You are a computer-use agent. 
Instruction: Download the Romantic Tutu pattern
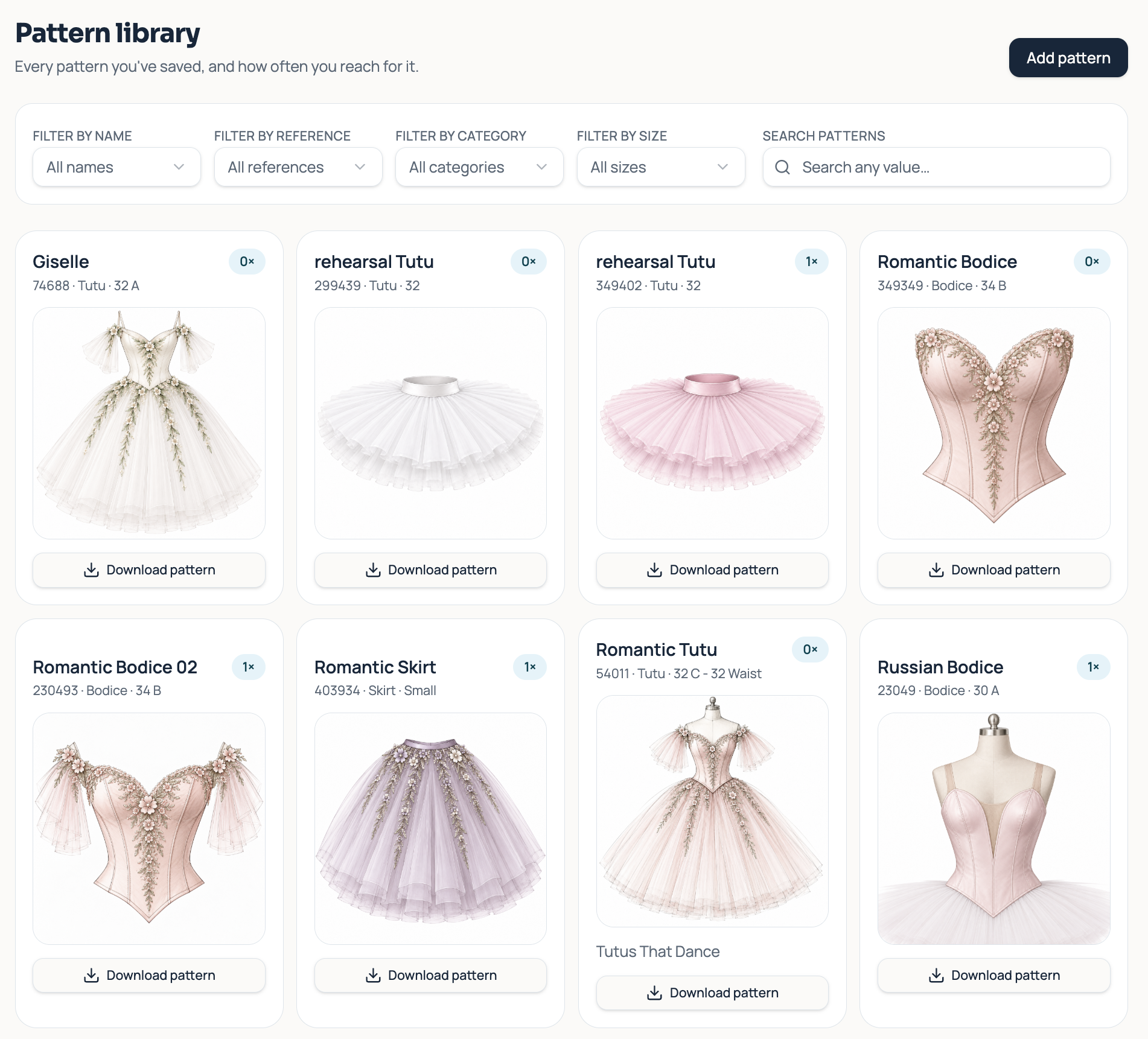click(x=712, y=993)
